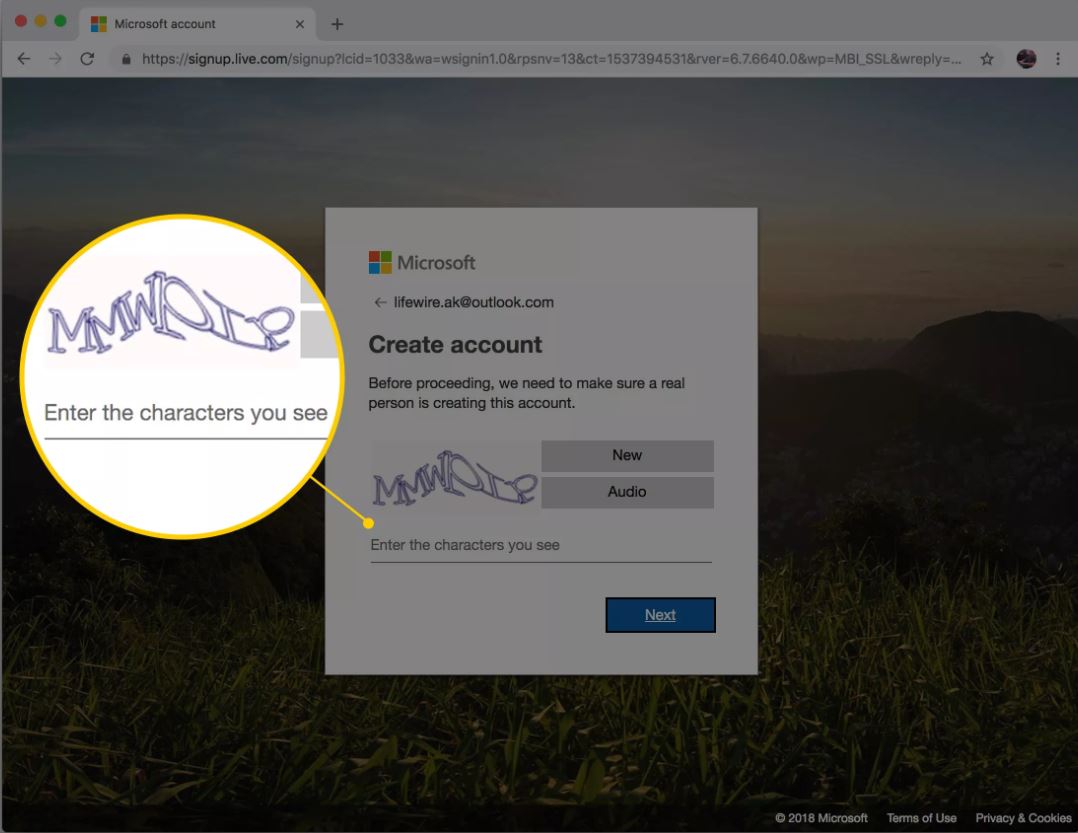The width and height of the screenshot is (1078, 833).
Task: Click the Microsoft logo in the dialog
Action: [421, 263]
